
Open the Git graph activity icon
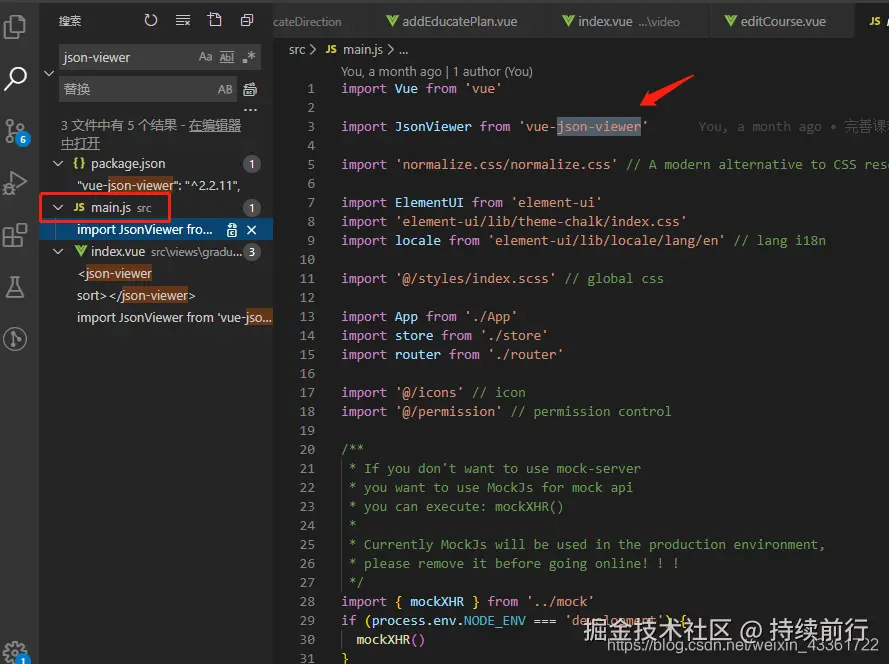coord(15,339)
